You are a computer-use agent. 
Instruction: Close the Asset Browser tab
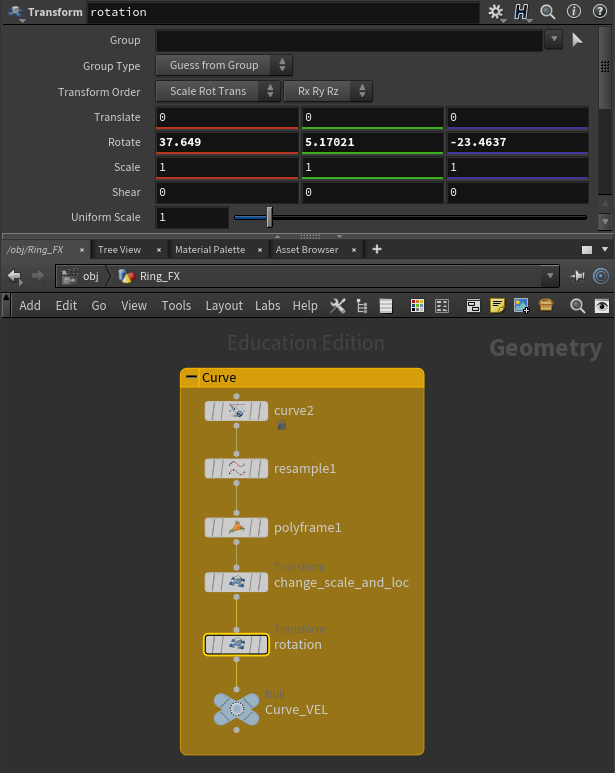click(x=354, y=250)
